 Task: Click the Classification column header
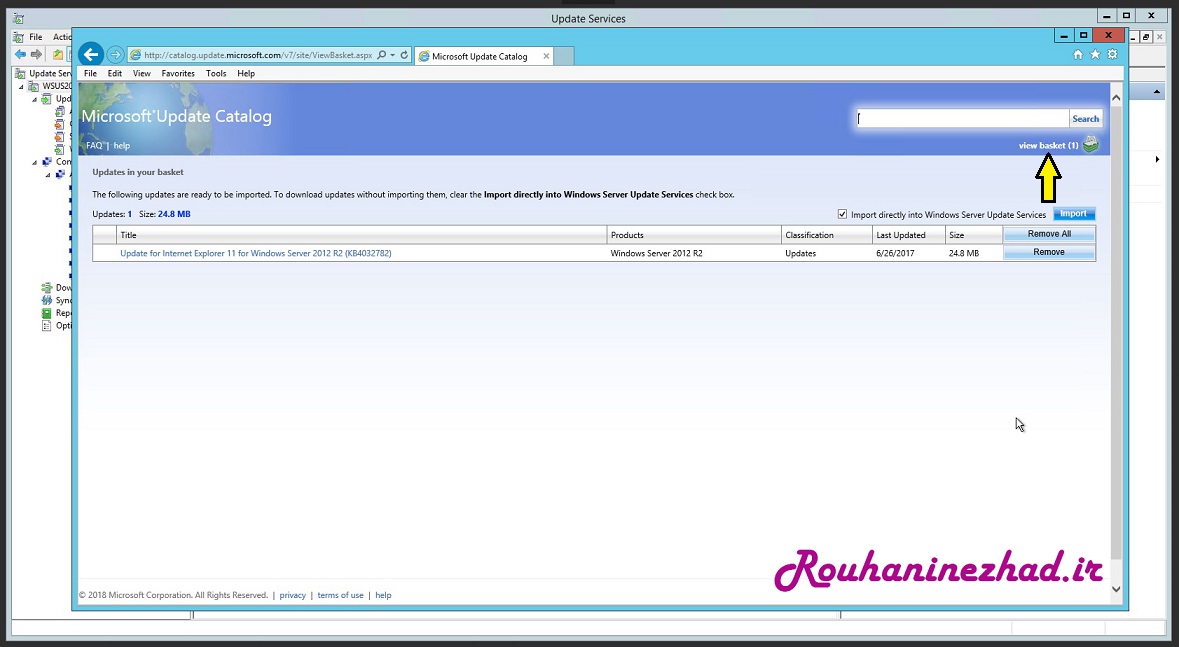[827, 235]
